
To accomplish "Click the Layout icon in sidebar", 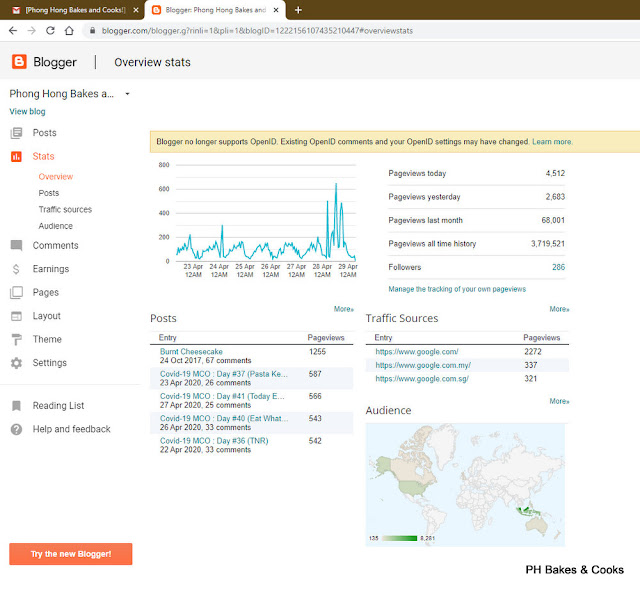I will tap(16, 316).
